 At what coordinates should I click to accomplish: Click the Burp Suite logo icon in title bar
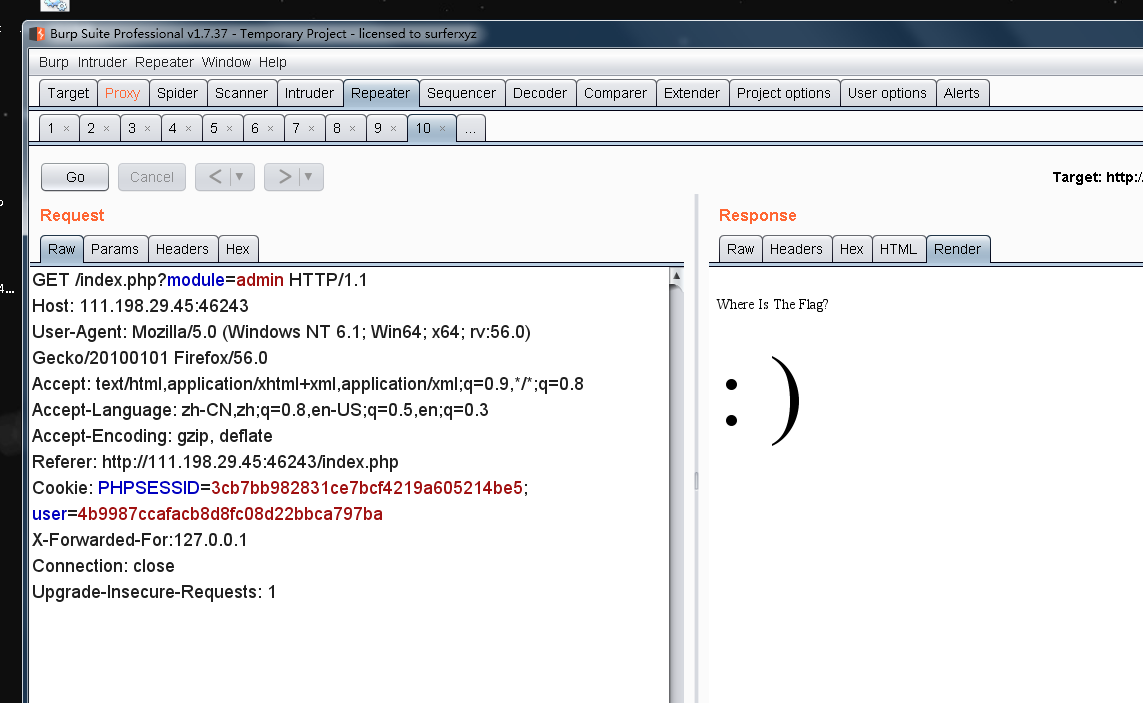(x=39, y=34)
